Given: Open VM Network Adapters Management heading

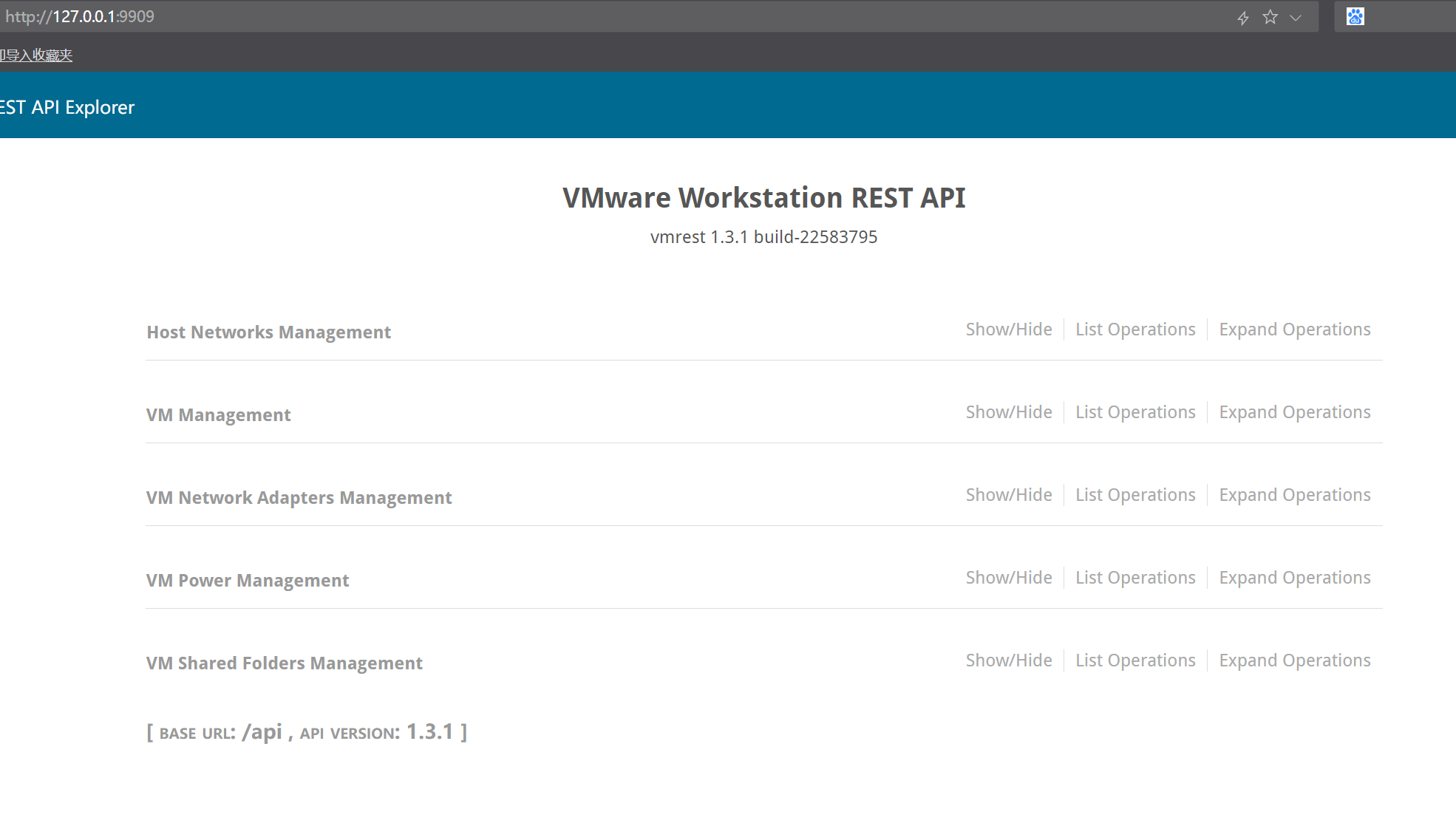Looking at the screenshot, I should tap(299, 498).
